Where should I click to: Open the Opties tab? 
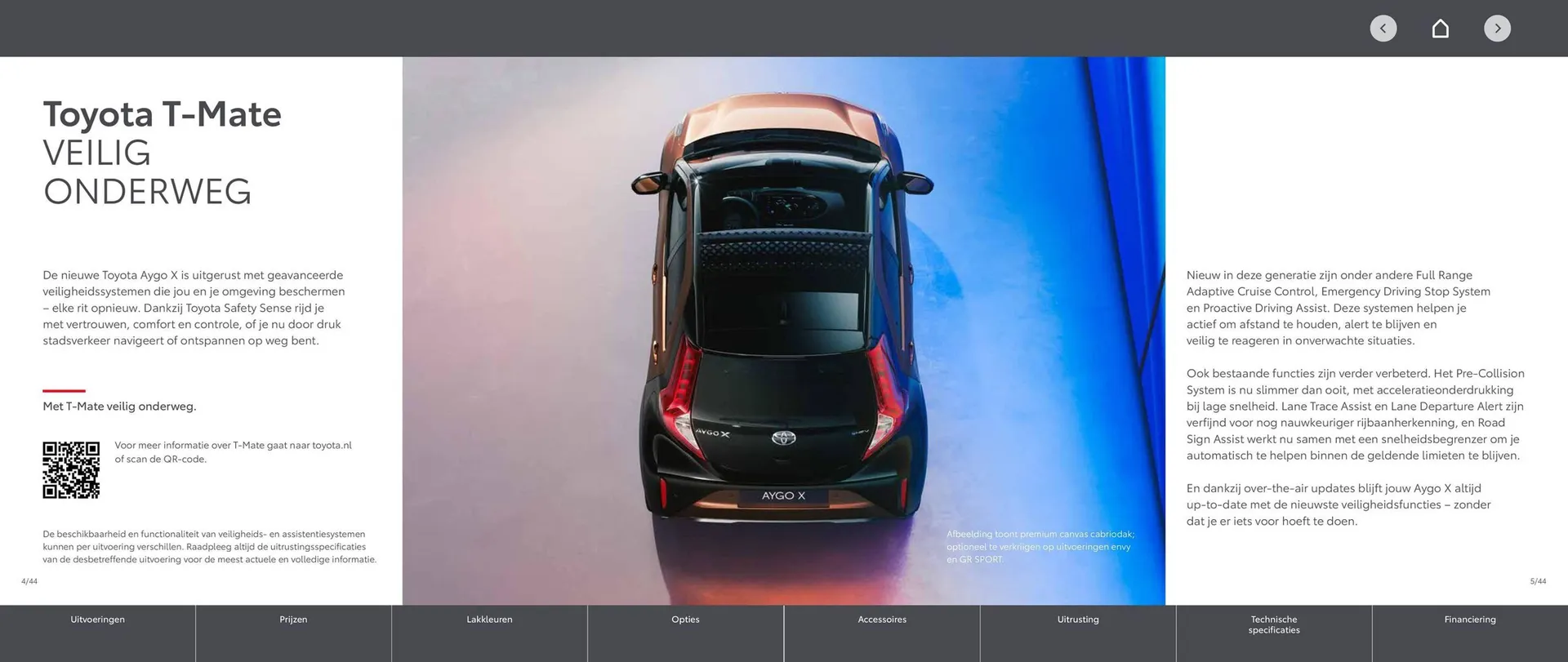pos(685,633)
